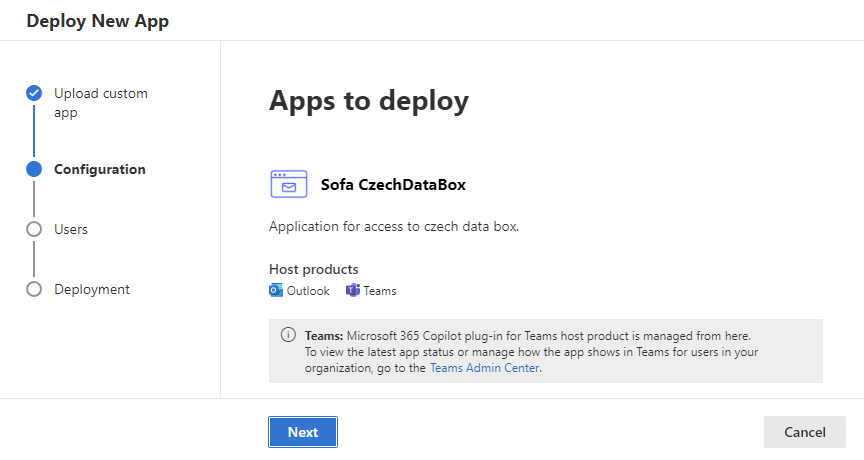This screenshot has height=460, width=864.
Task: Go to Upload custom app step
Action: [101, 103]
